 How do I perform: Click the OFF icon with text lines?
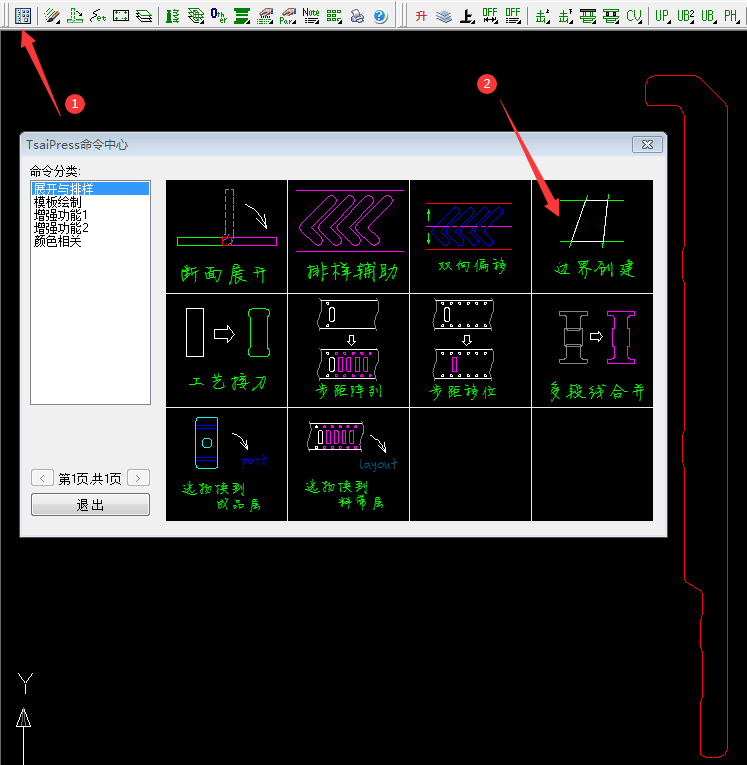point(513,16)
